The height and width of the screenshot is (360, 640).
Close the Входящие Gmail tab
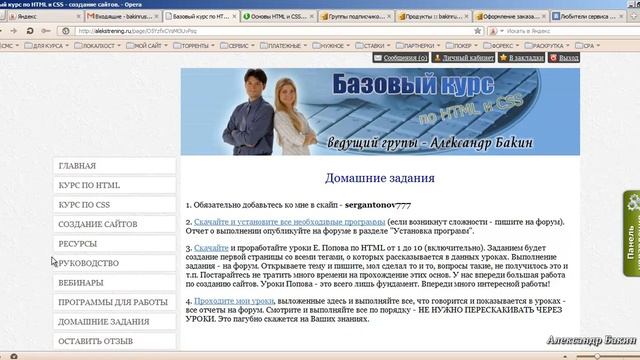(x=156, y=17)
